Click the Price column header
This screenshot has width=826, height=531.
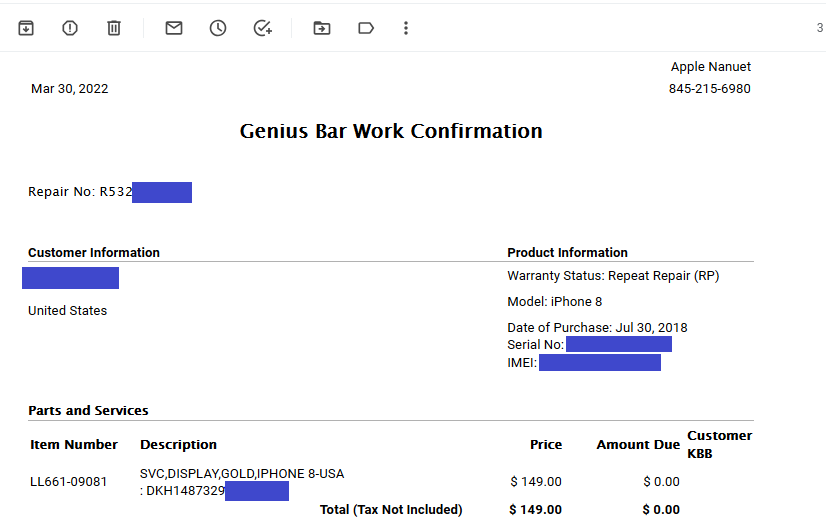point(546,445)
